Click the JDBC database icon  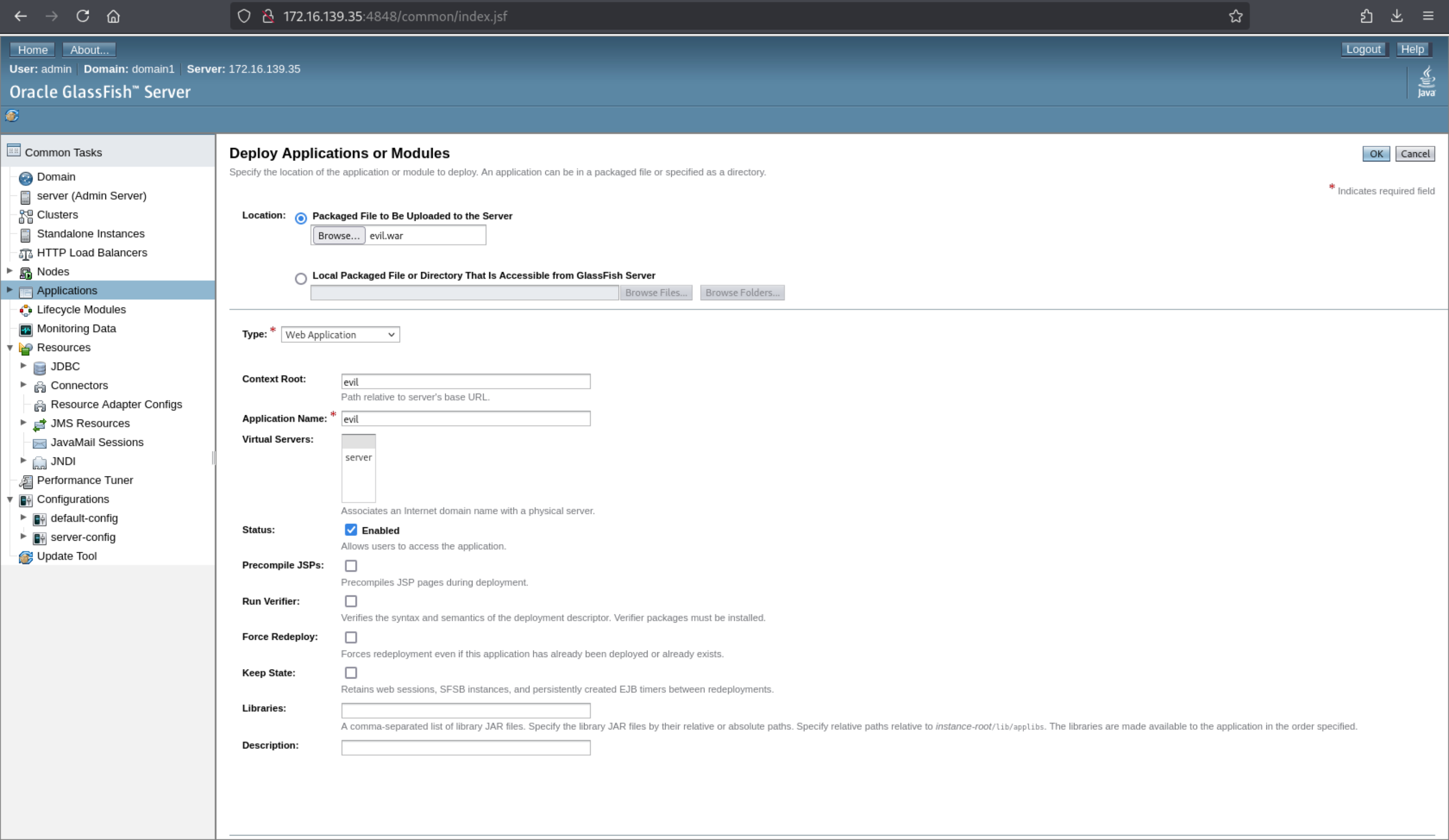click(x=39, y=368)
